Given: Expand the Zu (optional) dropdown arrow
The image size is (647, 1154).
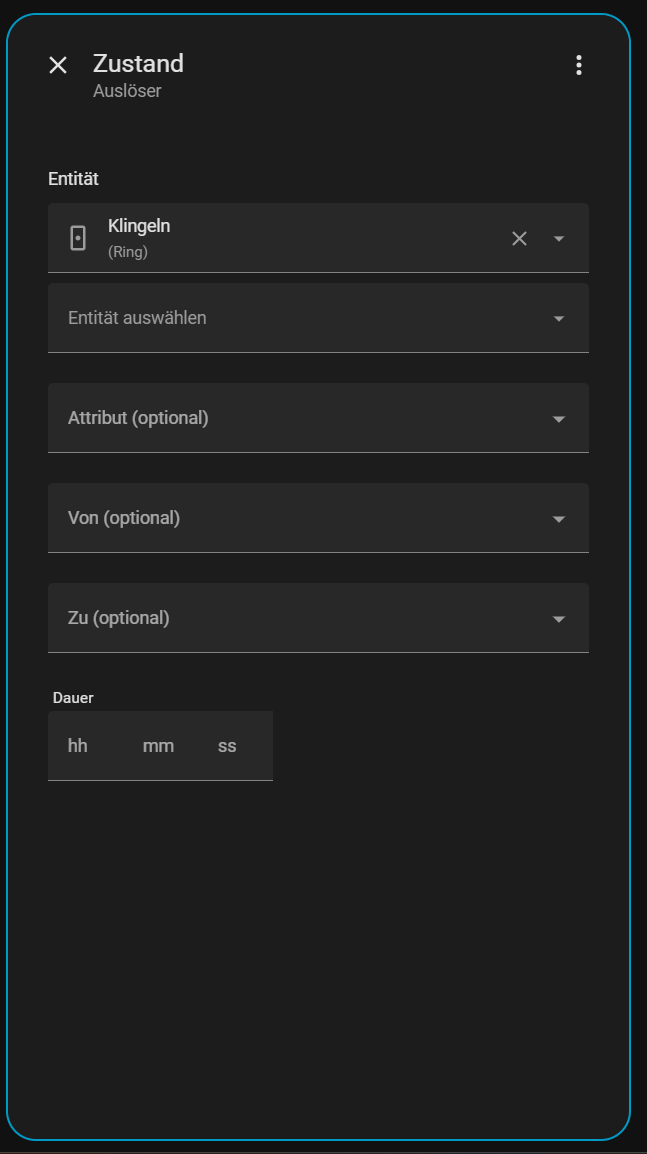Looking at the screenshot, I should coord(559,619).
